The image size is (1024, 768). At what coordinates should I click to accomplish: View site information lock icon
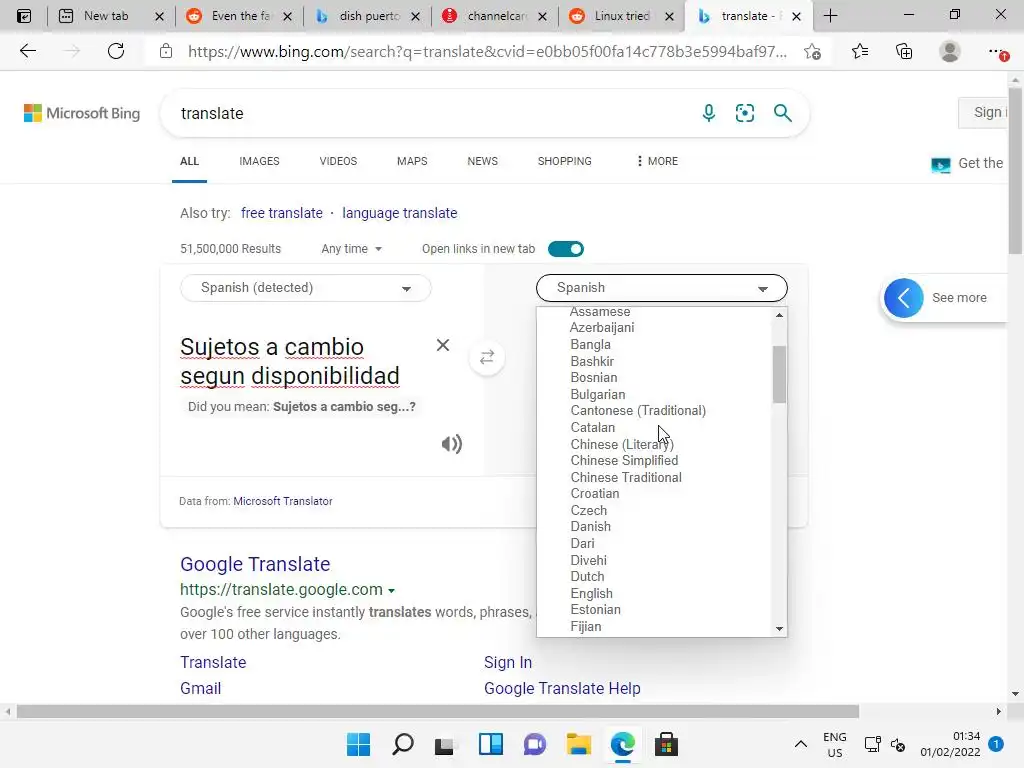(x=166, y=51)
